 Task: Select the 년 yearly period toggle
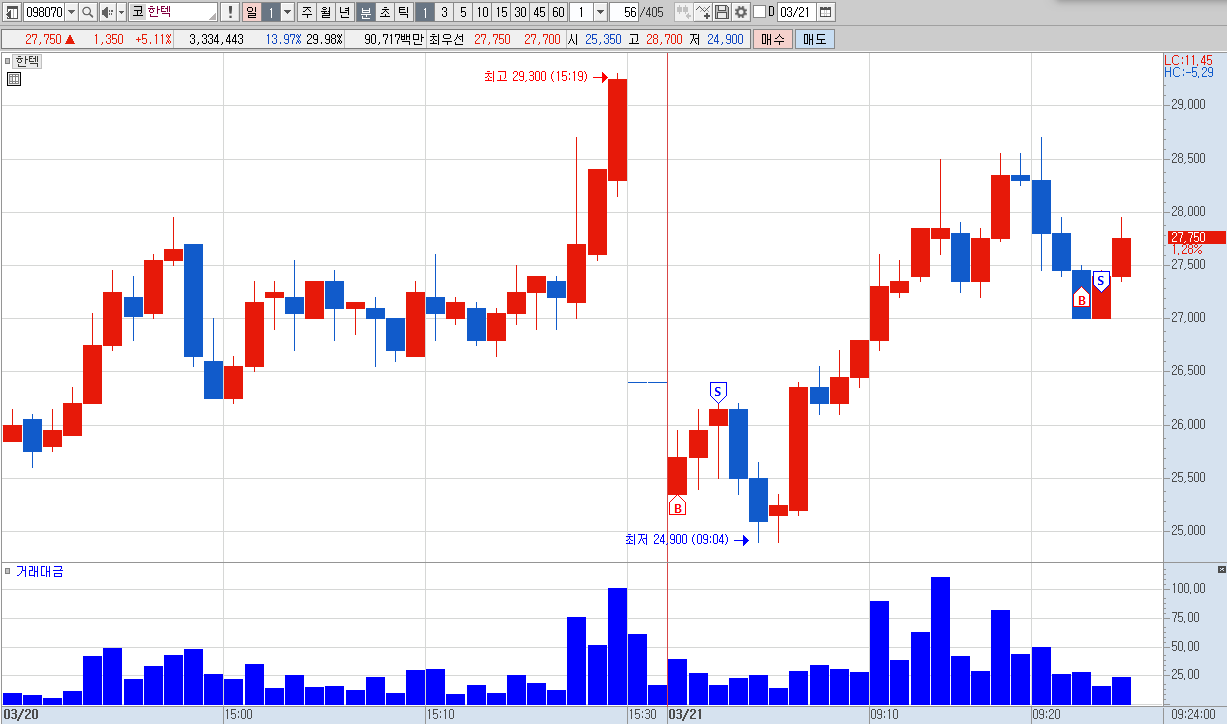(344, 12)
